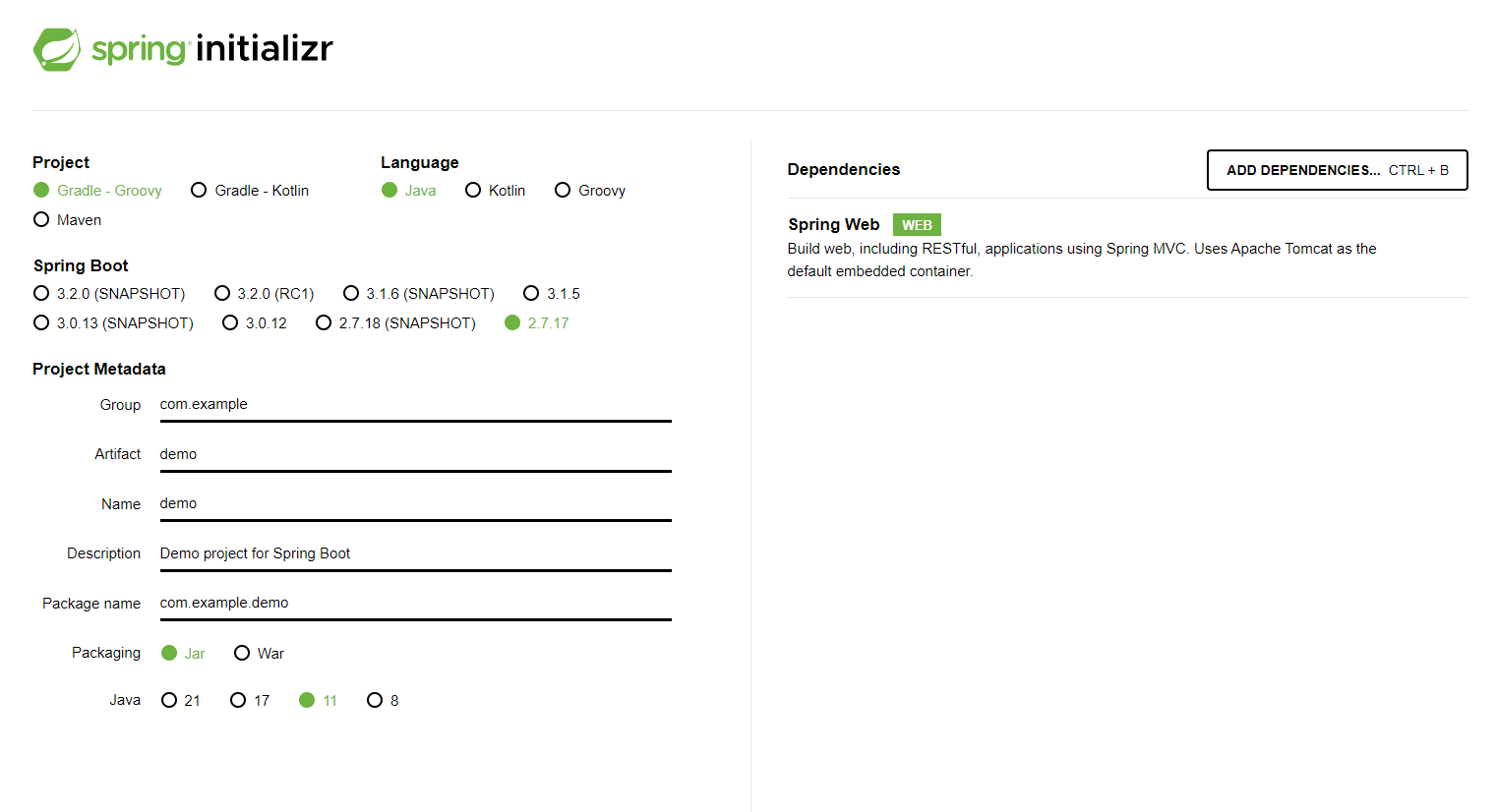Select Spring Boot 3.2.0 (SNAPSHOT)
This screenshot has width=1496, height=812.
click(x=109, y=294)
